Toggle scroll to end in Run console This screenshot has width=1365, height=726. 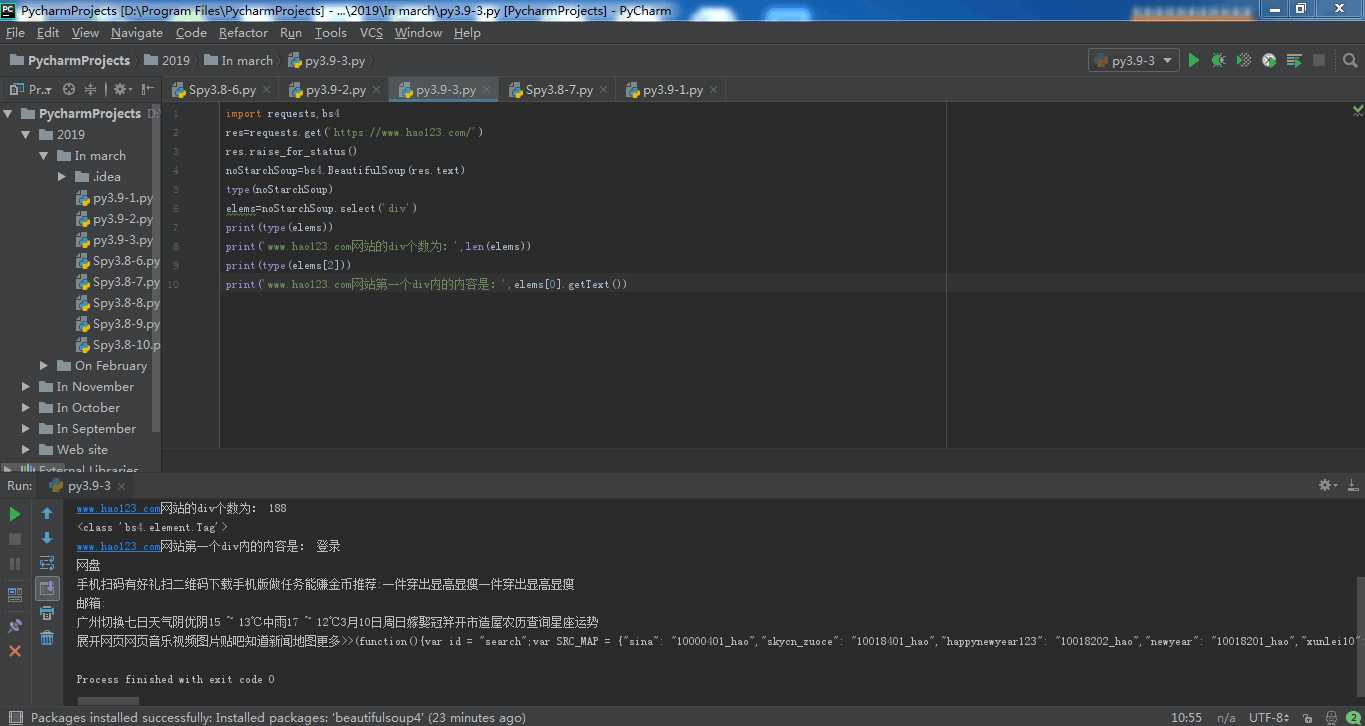47,588
